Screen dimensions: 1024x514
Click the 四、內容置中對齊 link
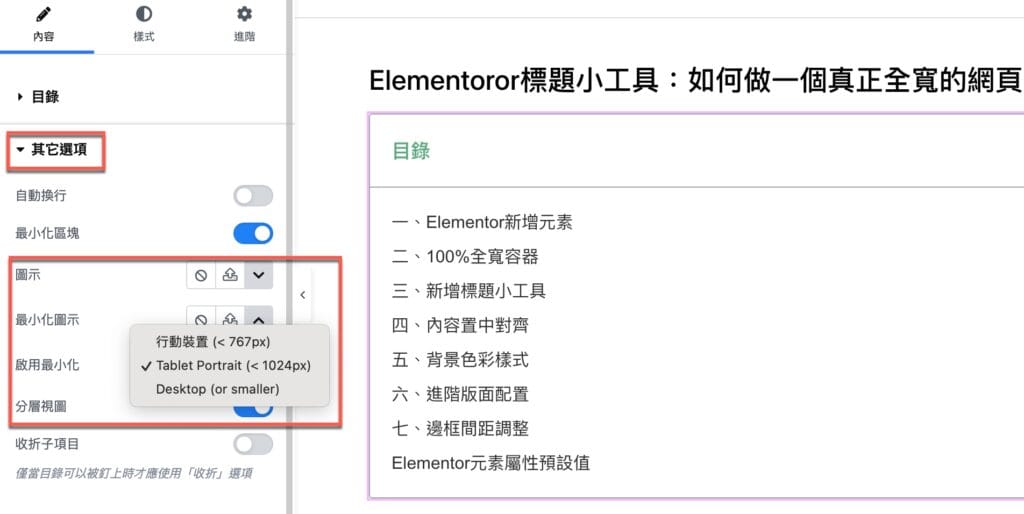tap(460, 325)
